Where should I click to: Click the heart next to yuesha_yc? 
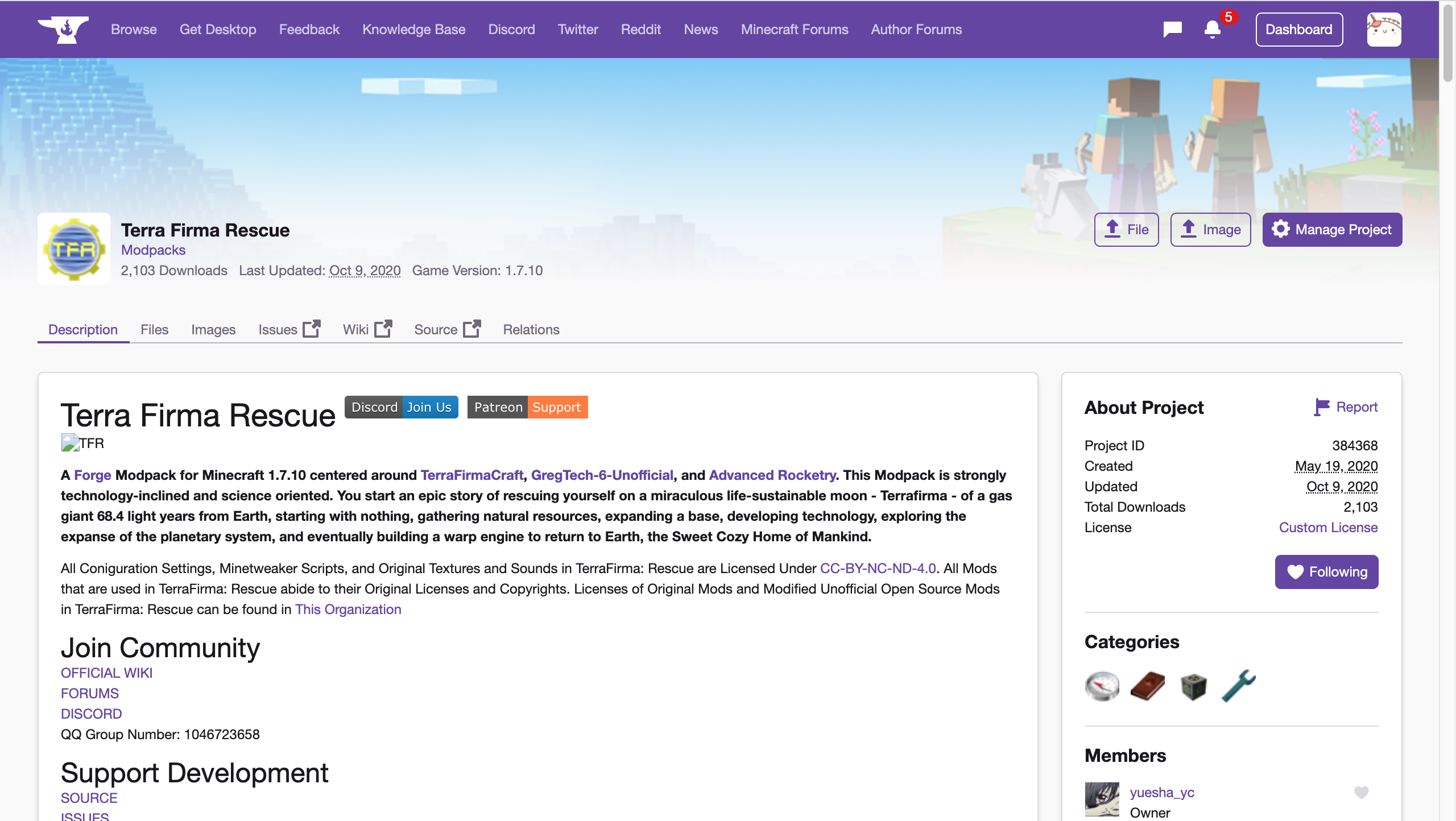tap(1361, 793)
